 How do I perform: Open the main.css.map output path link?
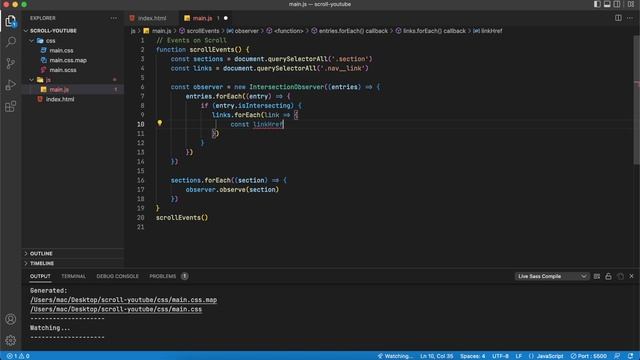(123, 300)
